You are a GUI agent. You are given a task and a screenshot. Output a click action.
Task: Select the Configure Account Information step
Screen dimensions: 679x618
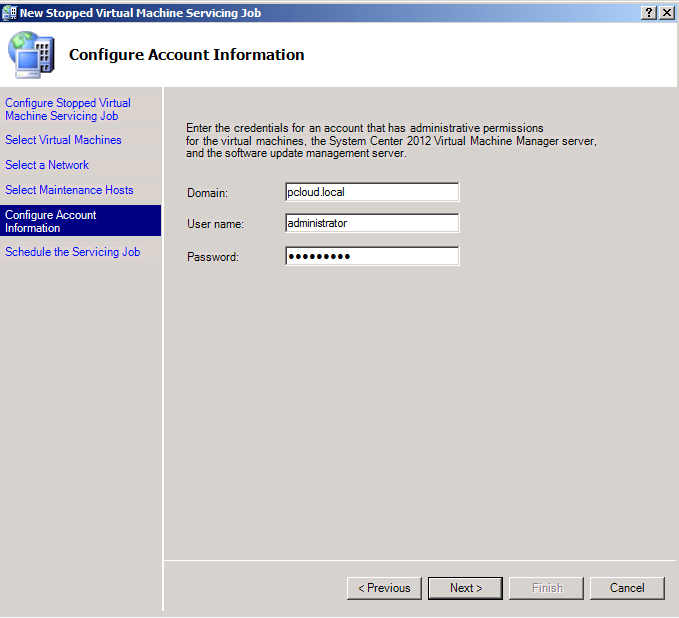point(81,221)
